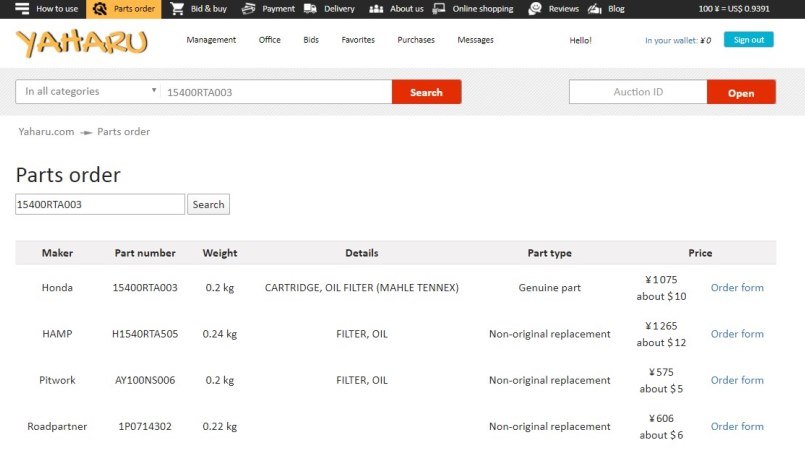Click the red Open button
805x461 pixels.
(x=741, y=92)
